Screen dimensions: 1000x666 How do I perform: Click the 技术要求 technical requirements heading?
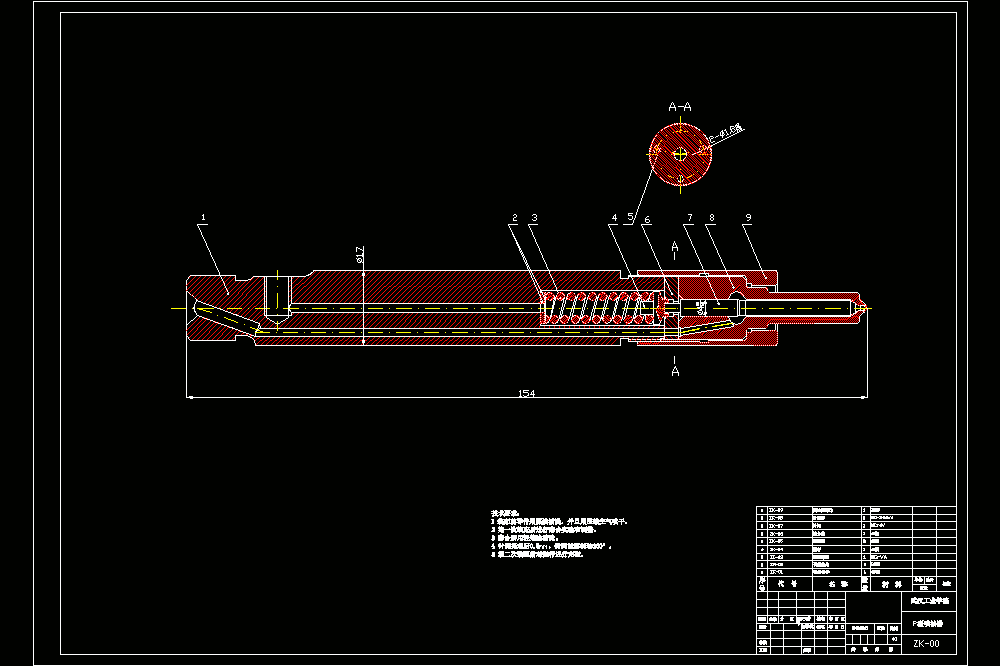click(x=505, y=513)
